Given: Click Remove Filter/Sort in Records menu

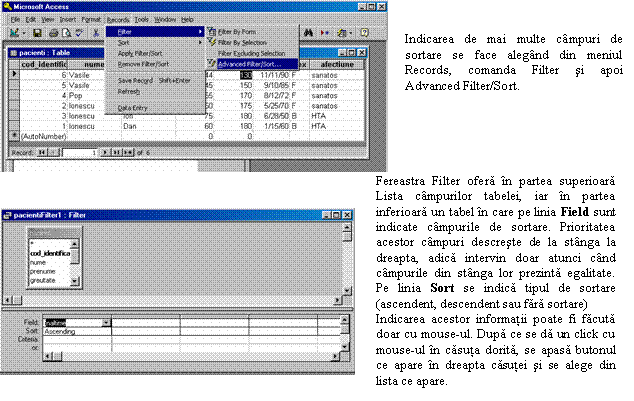Looking at the screenshot, I should [143, 64].
